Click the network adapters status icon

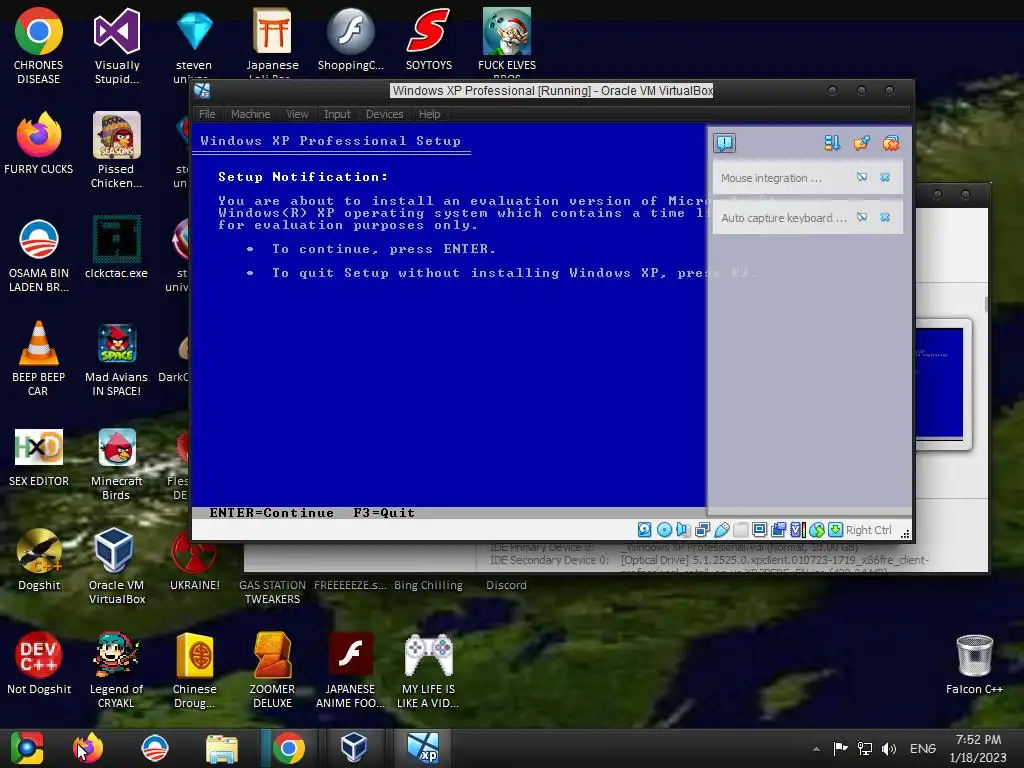pyautogui.click(x=703, y=530)
